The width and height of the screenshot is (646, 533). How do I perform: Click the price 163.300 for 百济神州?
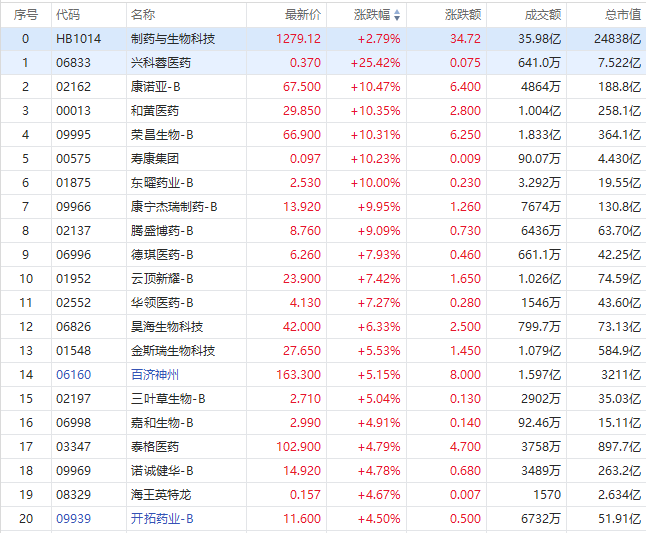click(x=298, y=375)
